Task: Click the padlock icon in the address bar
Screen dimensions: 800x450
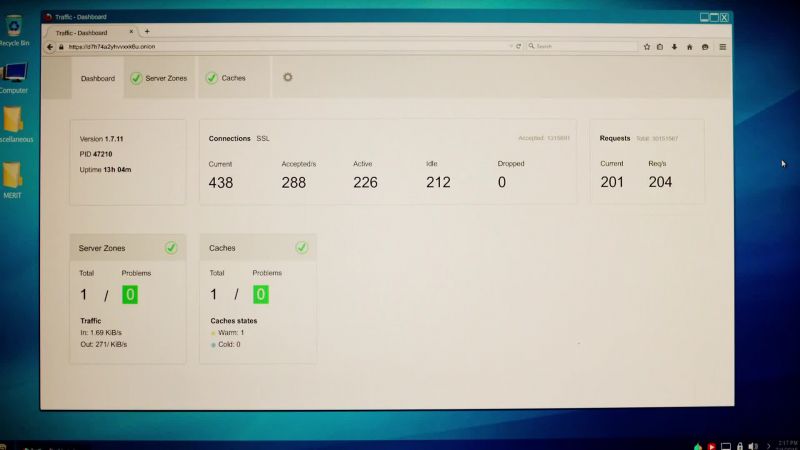Action: tap(61, 47)
